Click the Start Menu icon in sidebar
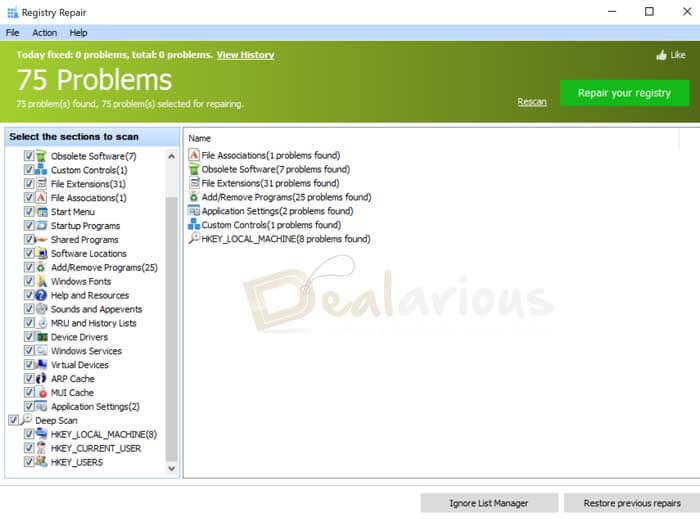Viewport: 700px width, 519px height. pyautogui.click(x=41, y=211)
